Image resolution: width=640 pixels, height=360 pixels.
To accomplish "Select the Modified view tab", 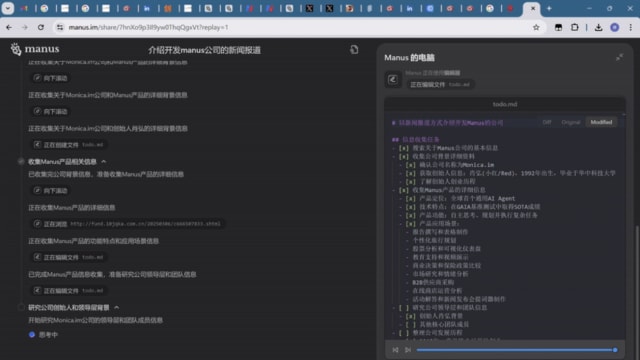I will pos(601,122).
